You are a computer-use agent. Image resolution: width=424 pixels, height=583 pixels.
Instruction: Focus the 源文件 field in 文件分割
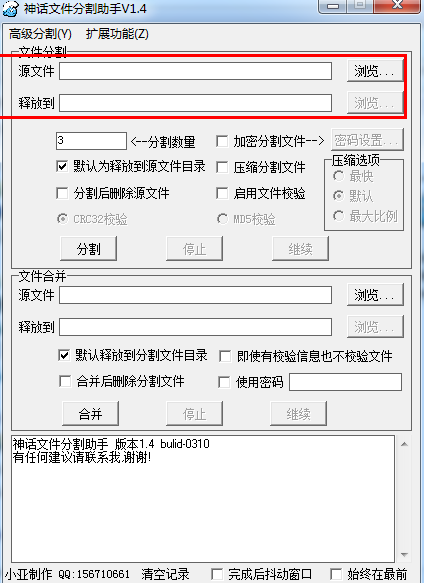tap(195, 71)
